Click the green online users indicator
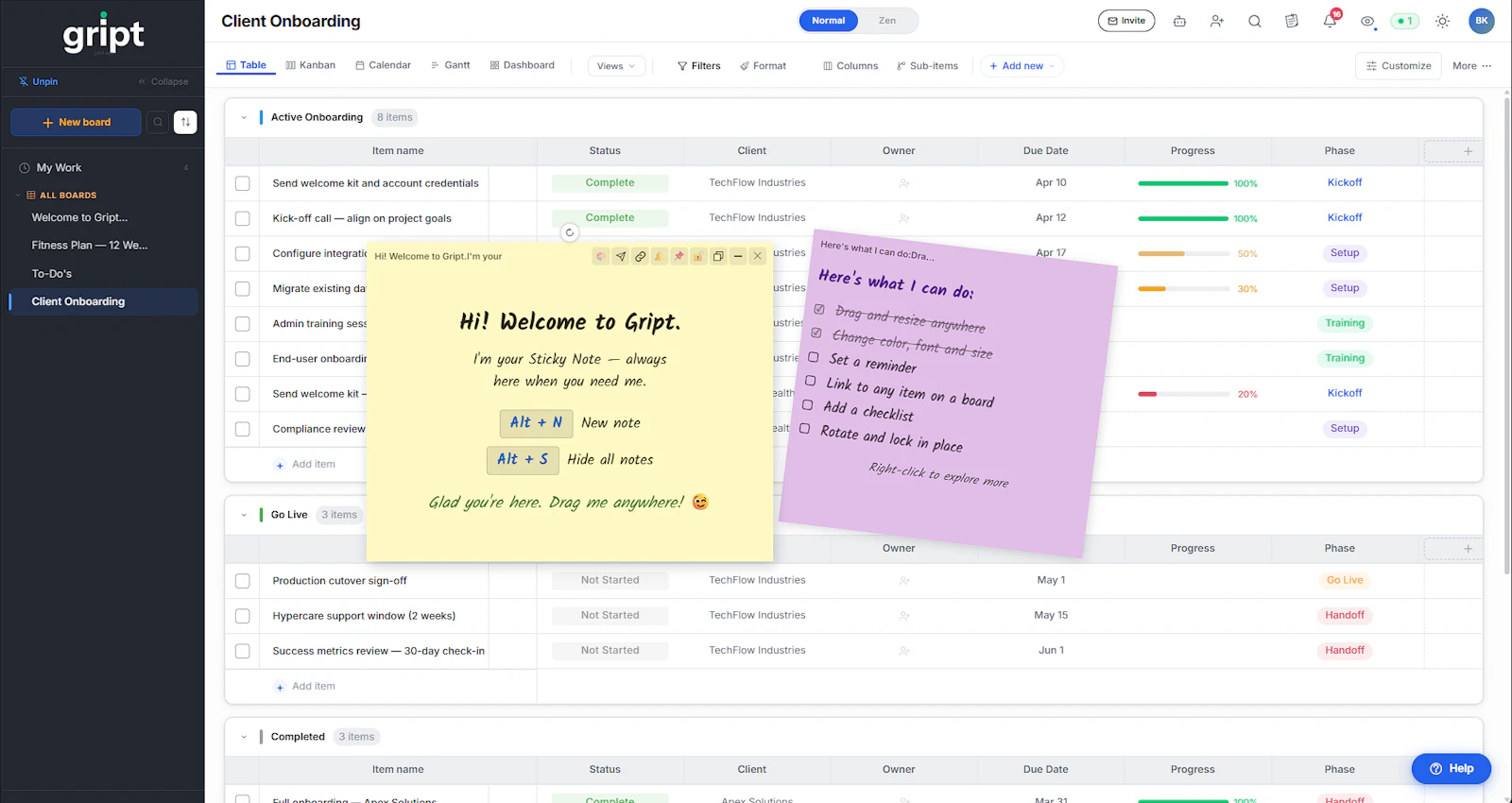Viewport: 1512px width, 803px height. tap(1404, 21)
